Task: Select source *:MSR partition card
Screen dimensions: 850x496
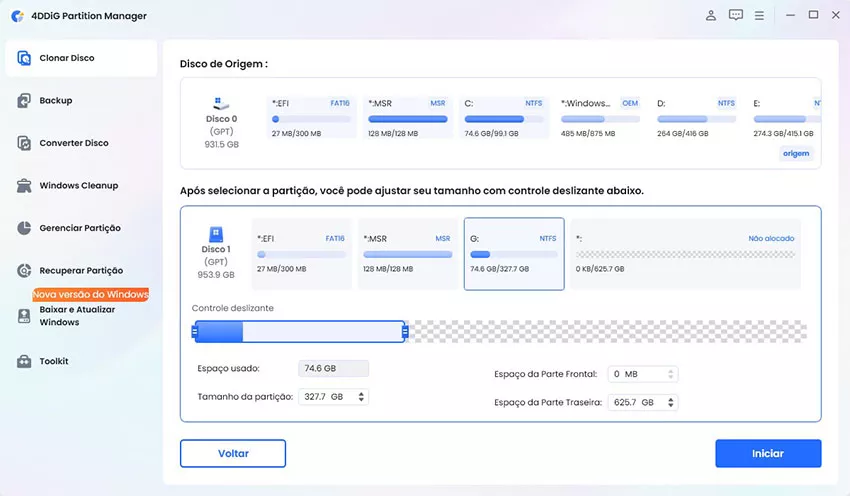Action: pos(408,118)
